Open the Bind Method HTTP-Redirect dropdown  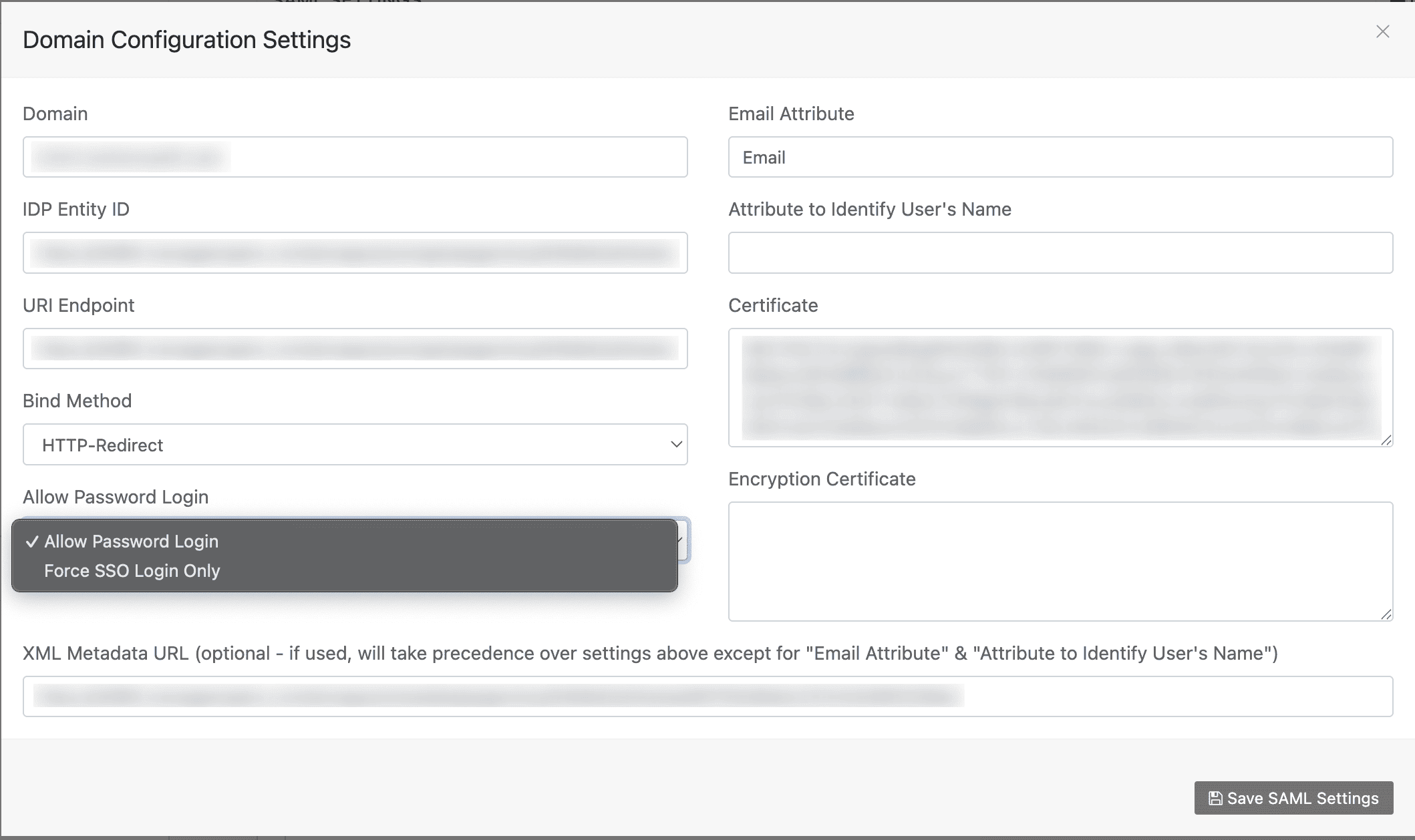[355, 445]
